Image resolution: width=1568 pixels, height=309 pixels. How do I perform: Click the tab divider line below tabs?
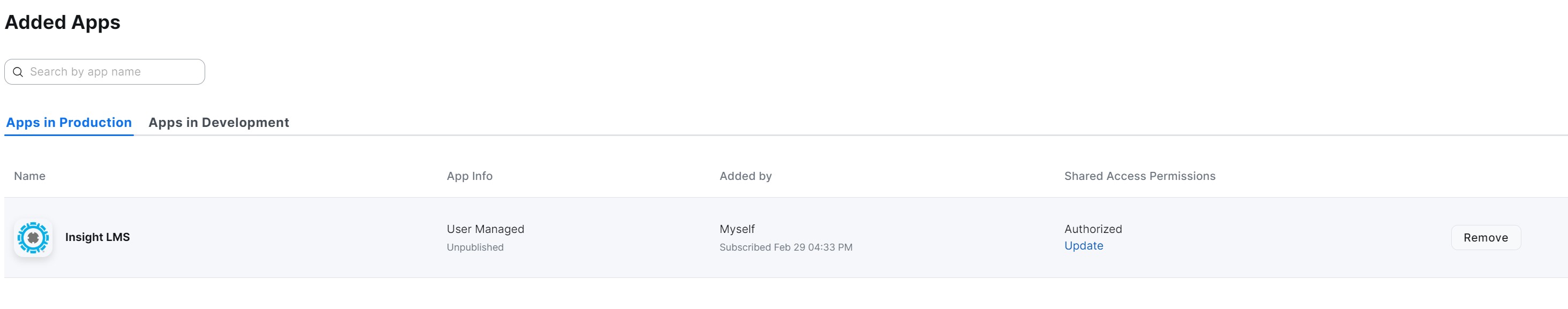(x=852, y=135)
